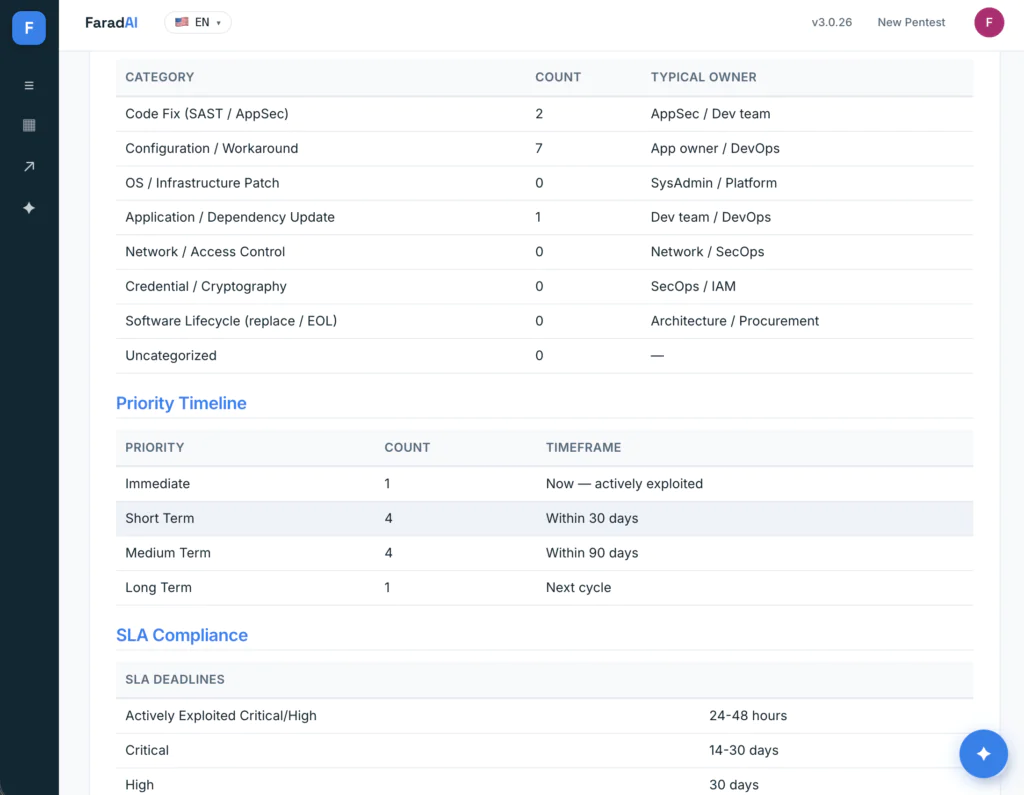Click the TYPICAL OWNER column header

[x=703, y=77]
